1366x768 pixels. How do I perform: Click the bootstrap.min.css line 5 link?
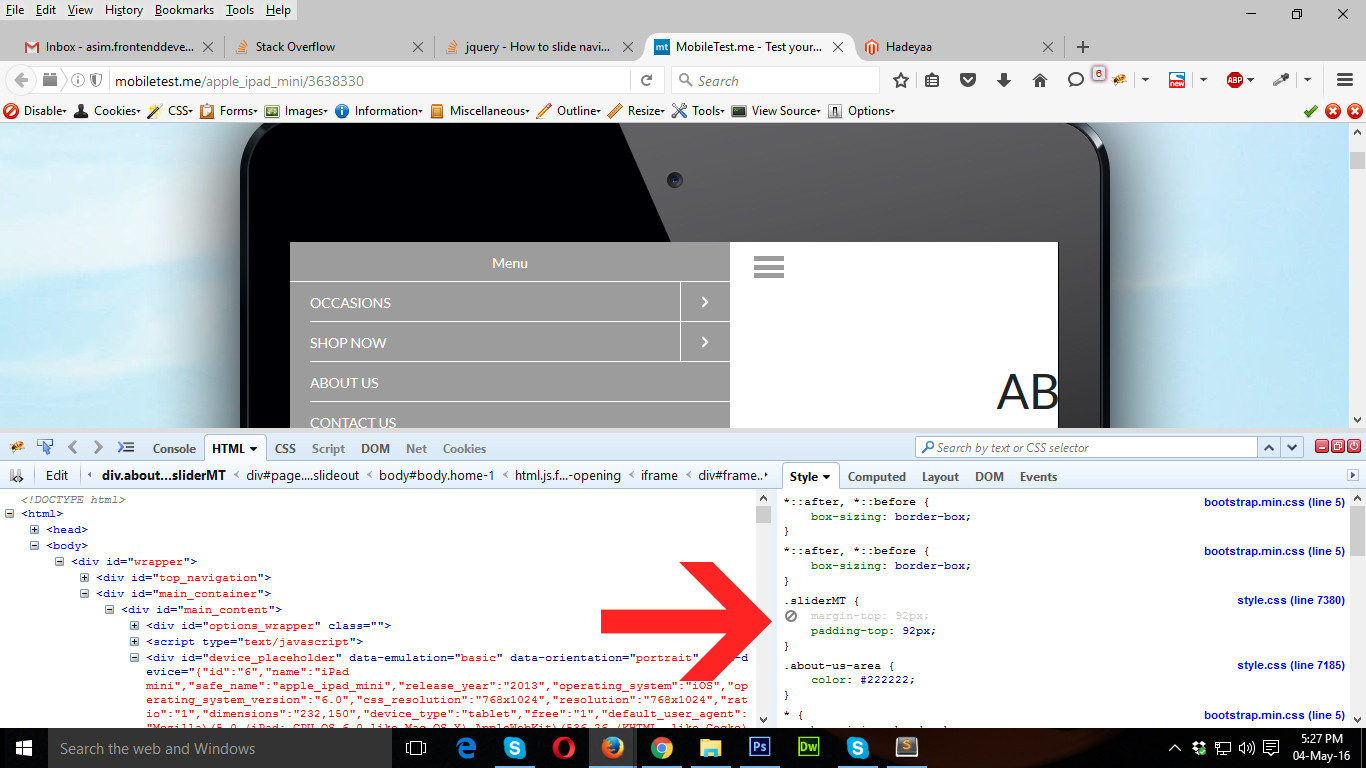(1274, 502)
